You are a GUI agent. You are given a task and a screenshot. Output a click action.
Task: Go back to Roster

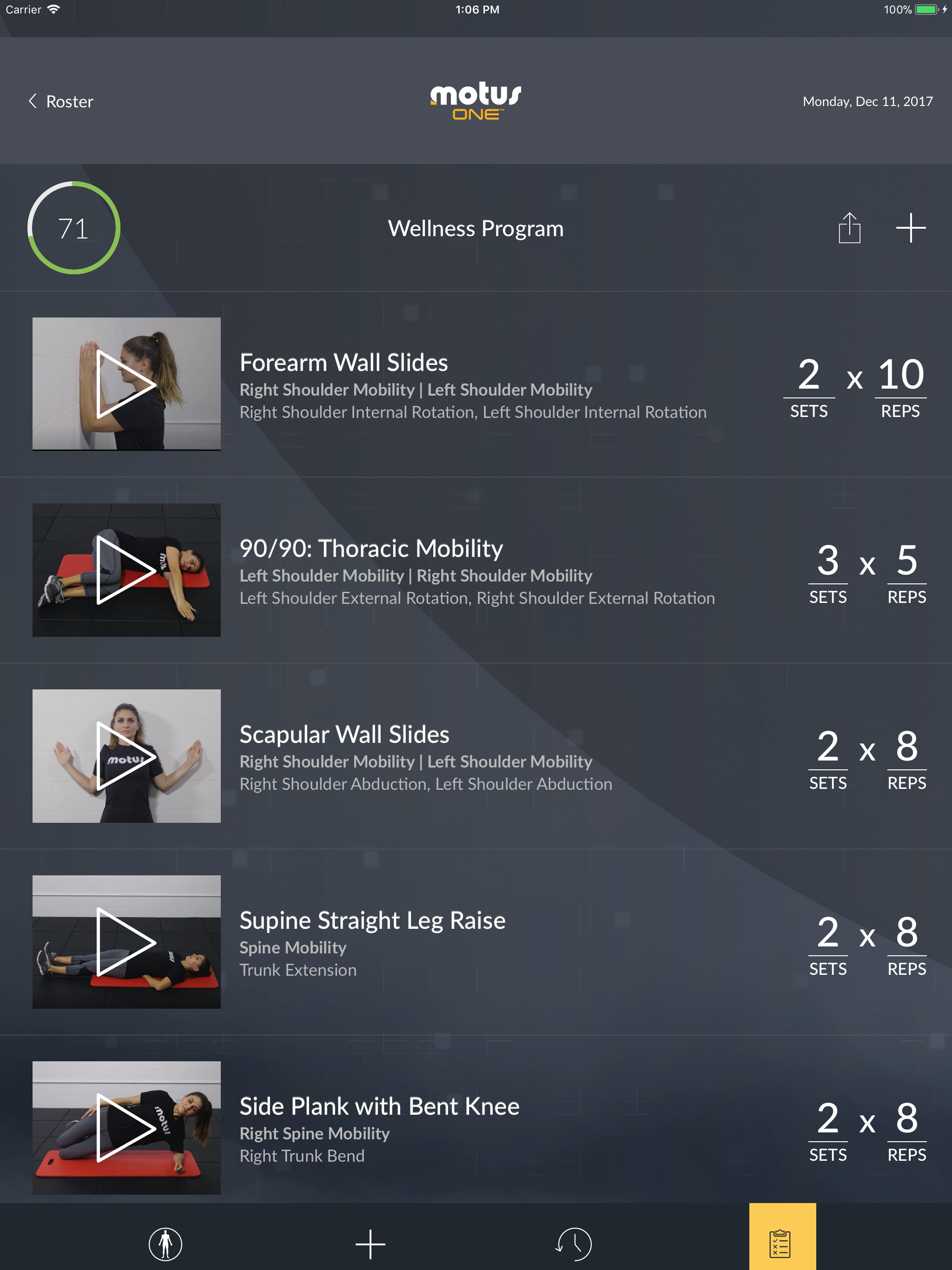61,102
